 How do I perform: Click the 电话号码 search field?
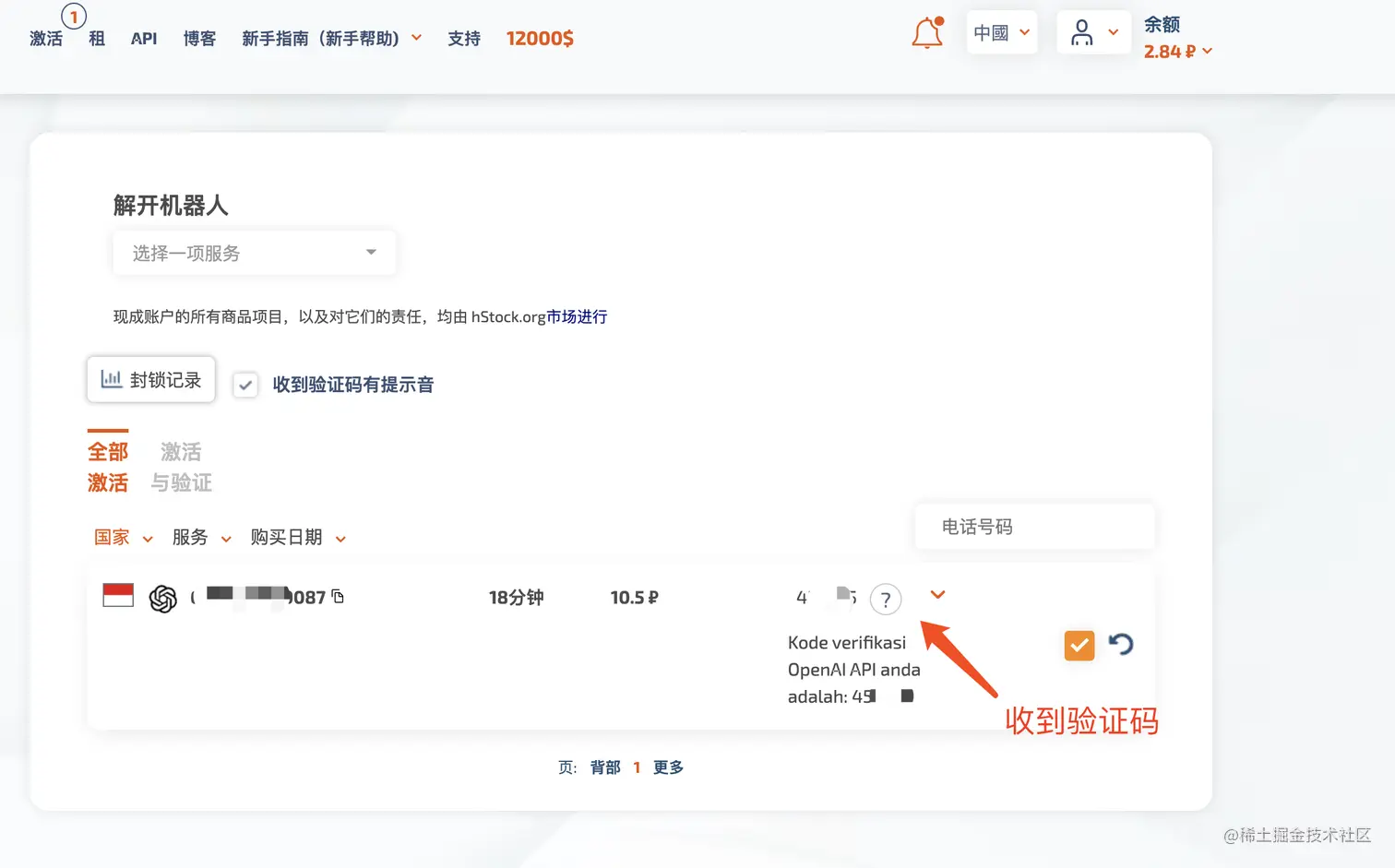click(x=1035, y=527)
